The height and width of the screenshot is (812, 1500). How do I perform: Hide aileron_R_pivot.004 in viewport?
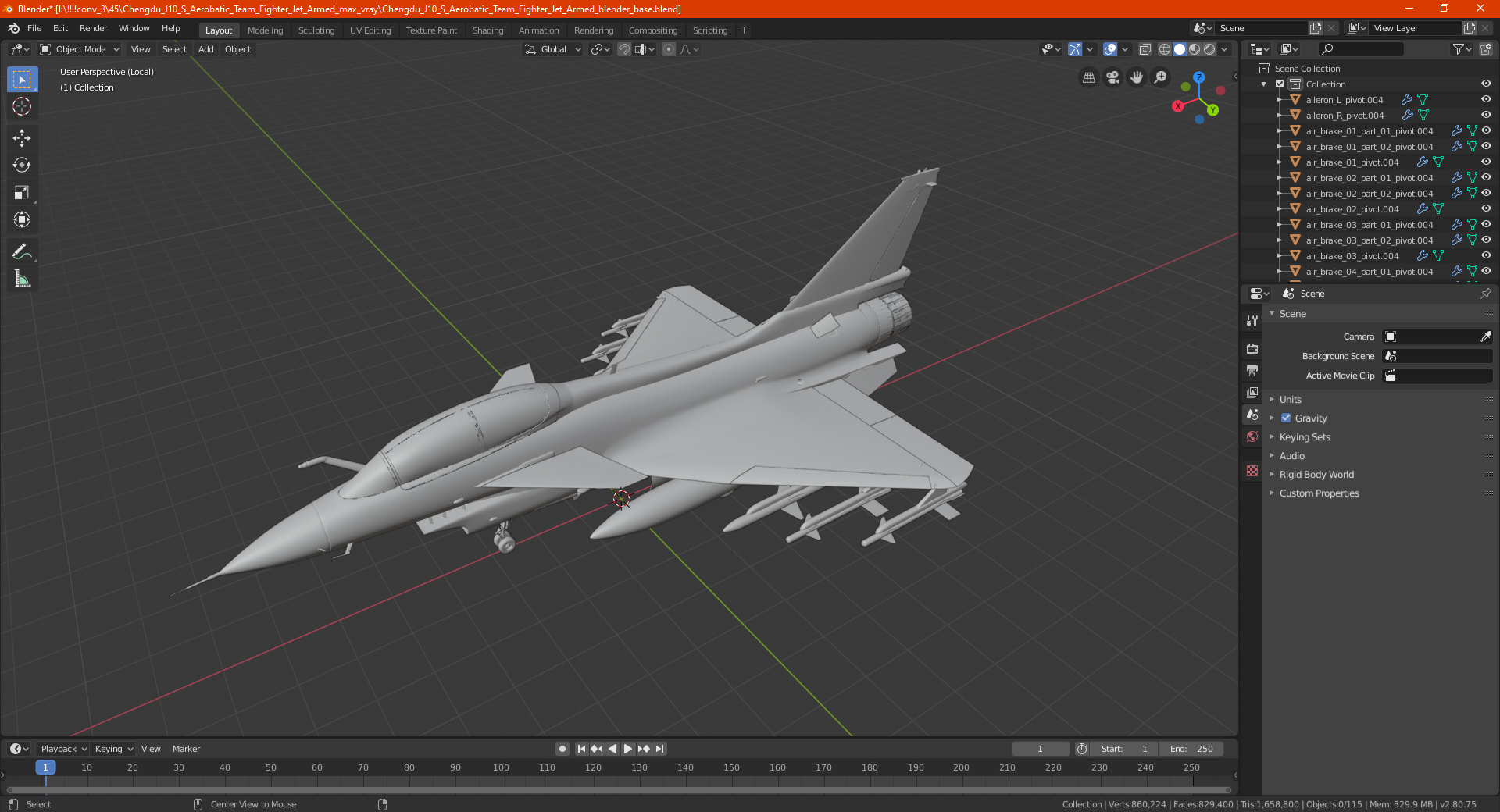1486,115
